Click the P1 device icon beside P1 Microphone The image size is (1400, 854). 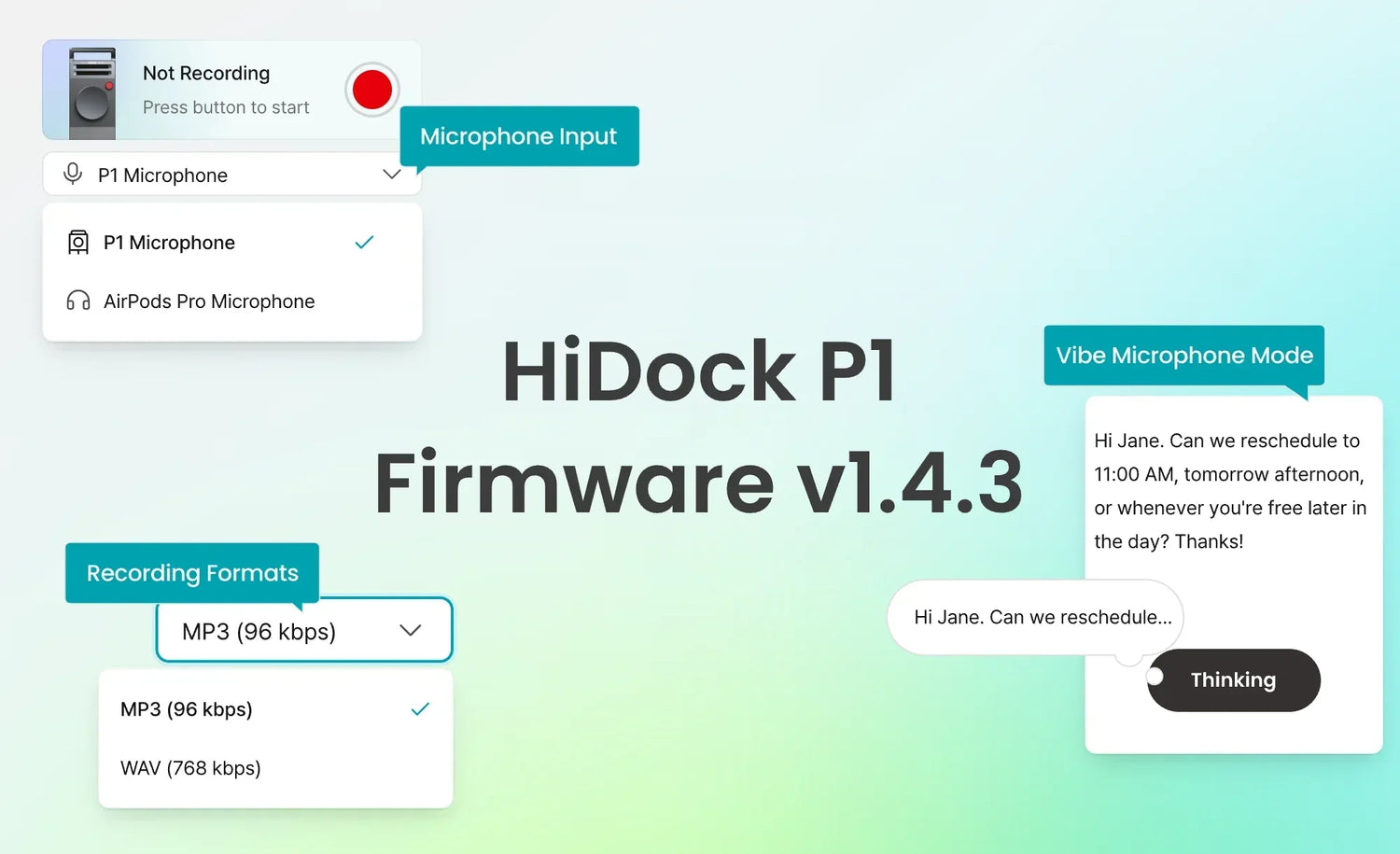pos(78,243)
